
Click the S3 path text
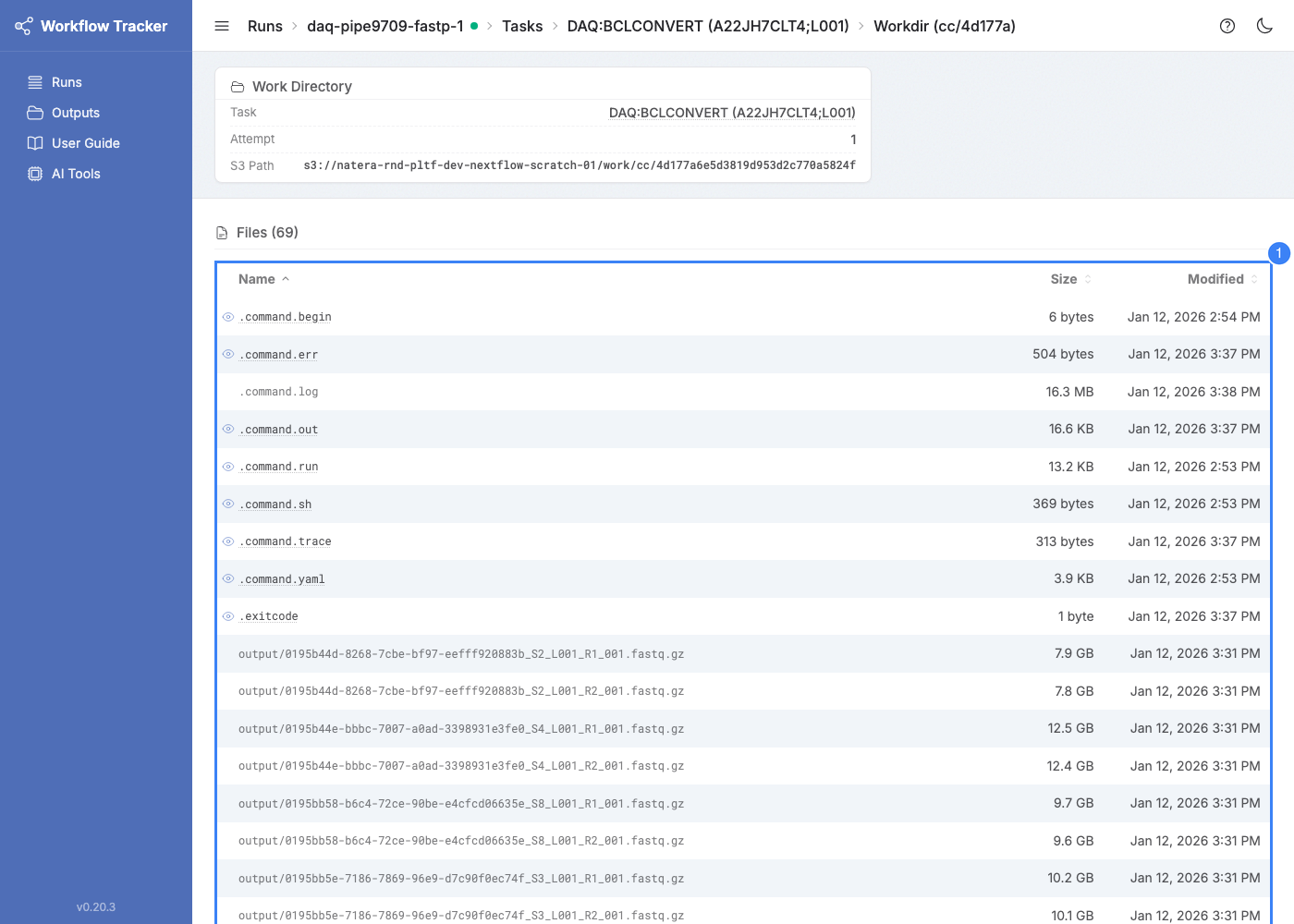click(580, 165)
